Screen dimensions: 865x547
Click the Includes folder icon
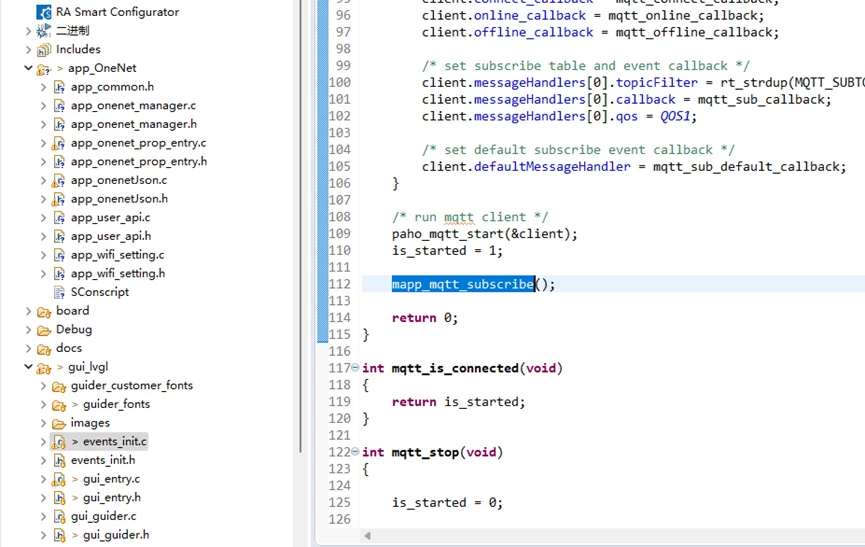click(x=44, y=50)
